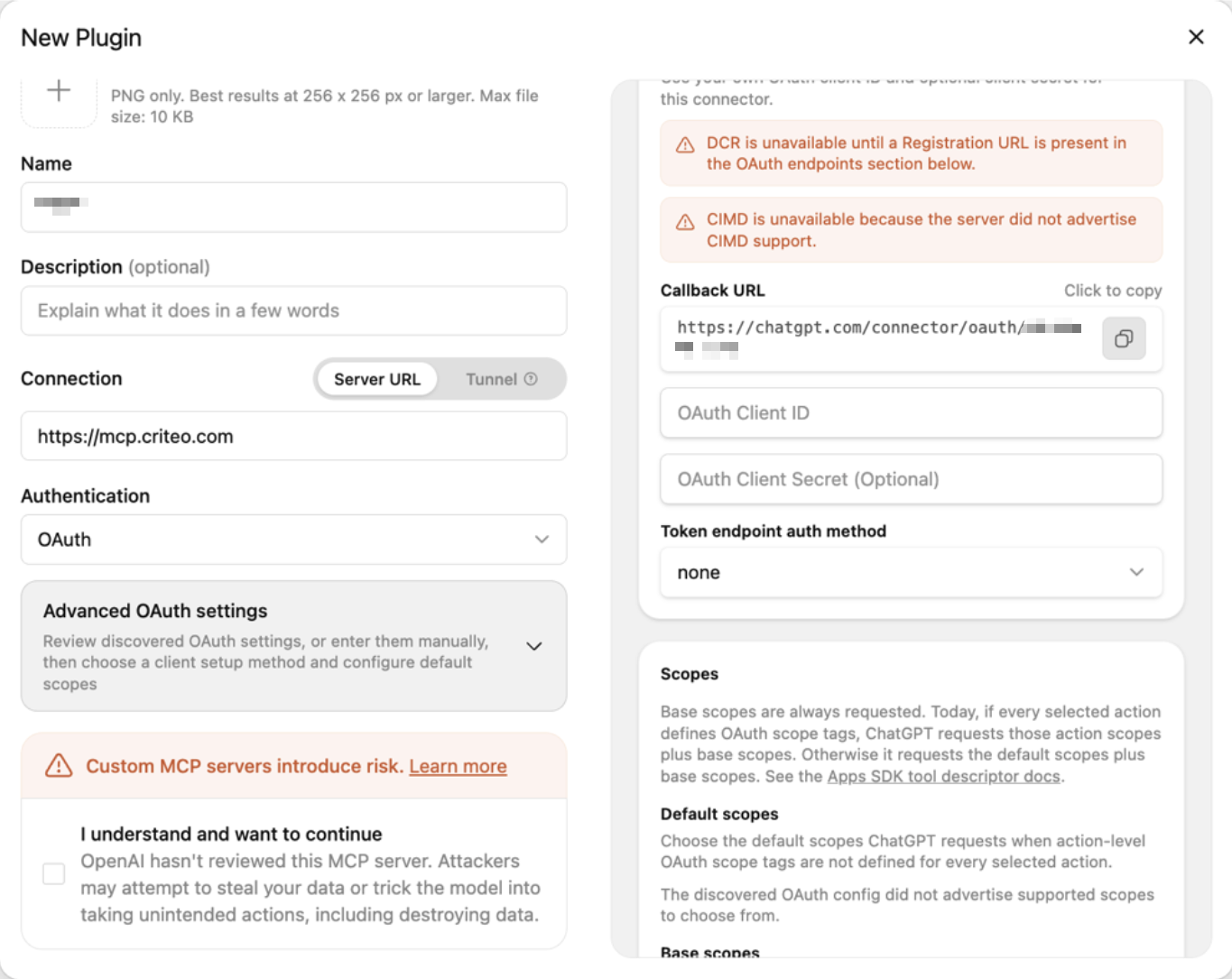Click the warning triangle beside CIMD unavailable message
This screenshot has width=1232, height=979.
pos(685,221)
